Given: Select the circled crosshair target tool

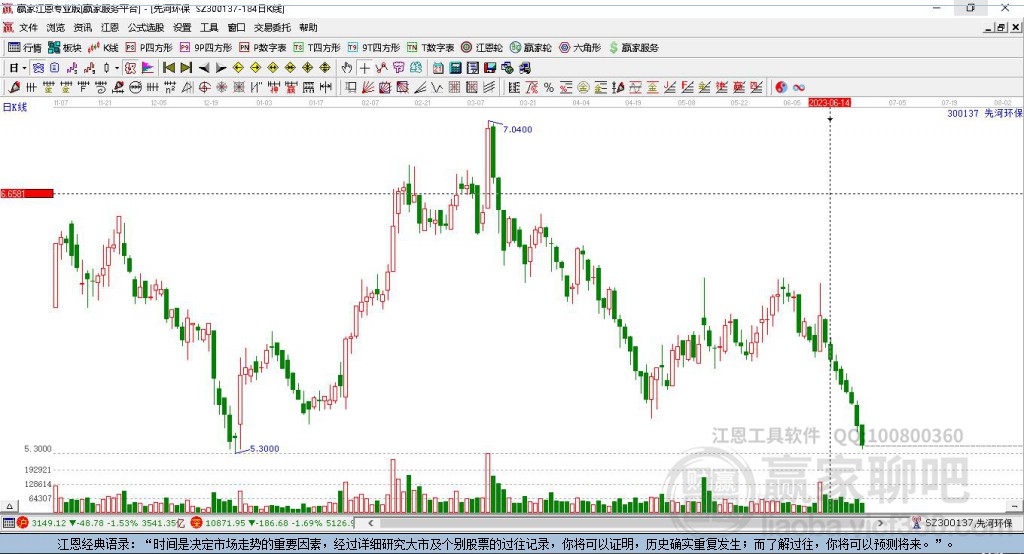Looking at the screenshot, I should 205,88.
